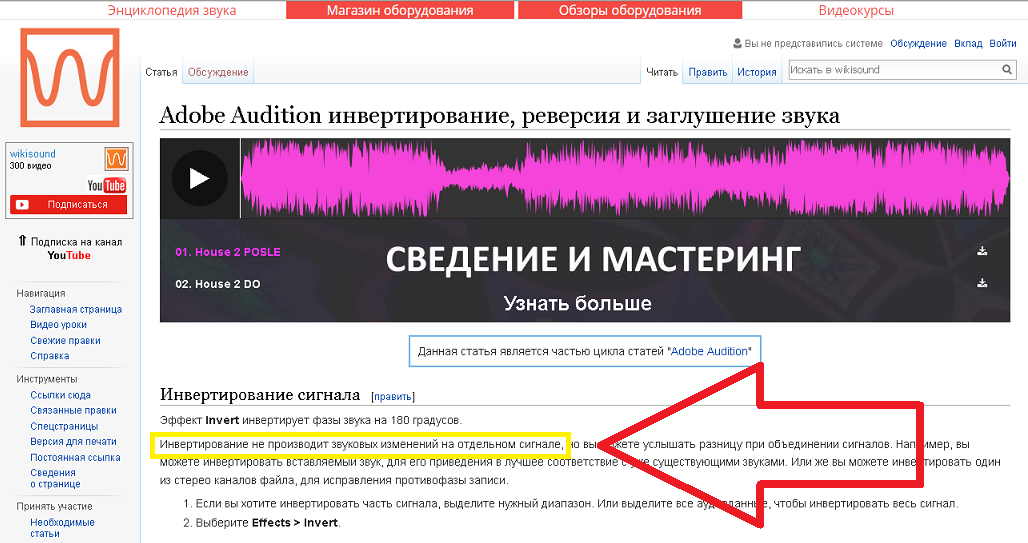The height and width of the screenshot is (543, 1028).
Task: Open Энциклопедия звука section
Action: pyautogui.click(x=172, y=10)
